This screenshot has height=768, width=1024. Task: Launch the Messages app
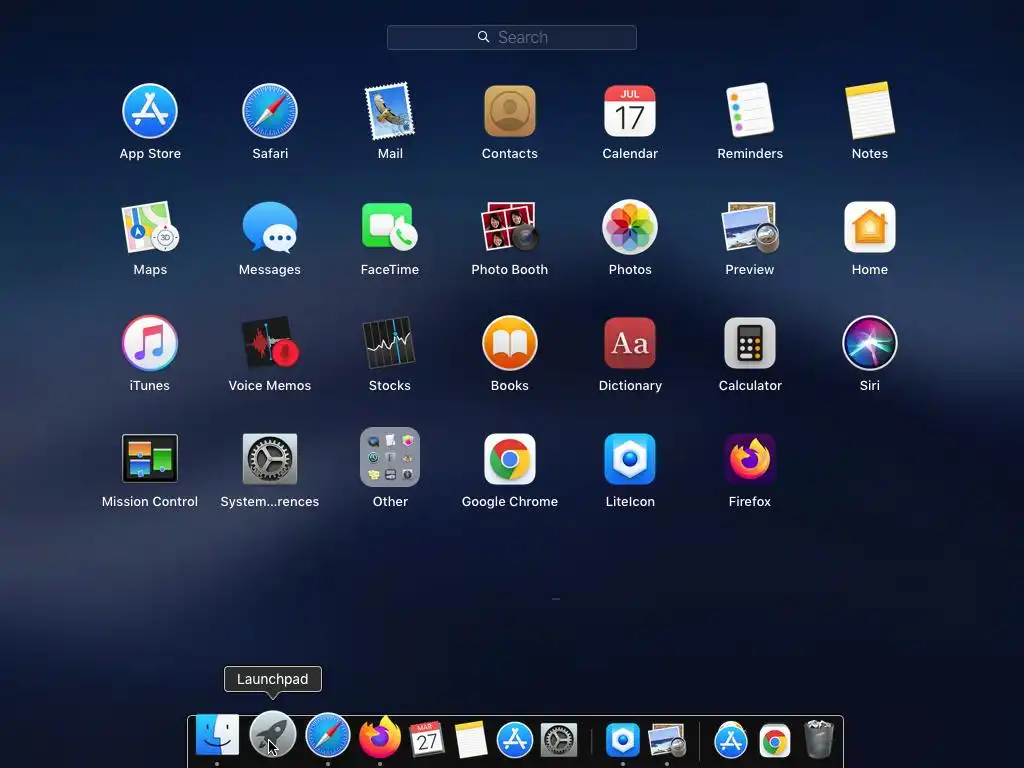[270, 227]
